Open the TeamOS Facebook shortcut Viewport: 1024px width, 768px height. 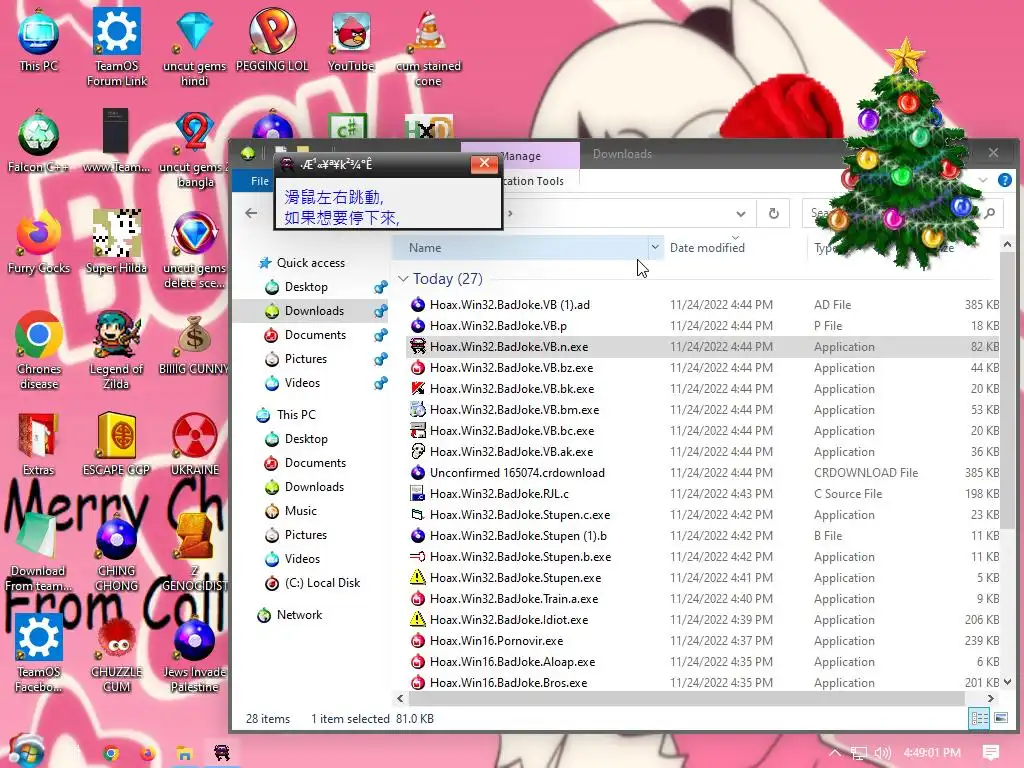39,655
